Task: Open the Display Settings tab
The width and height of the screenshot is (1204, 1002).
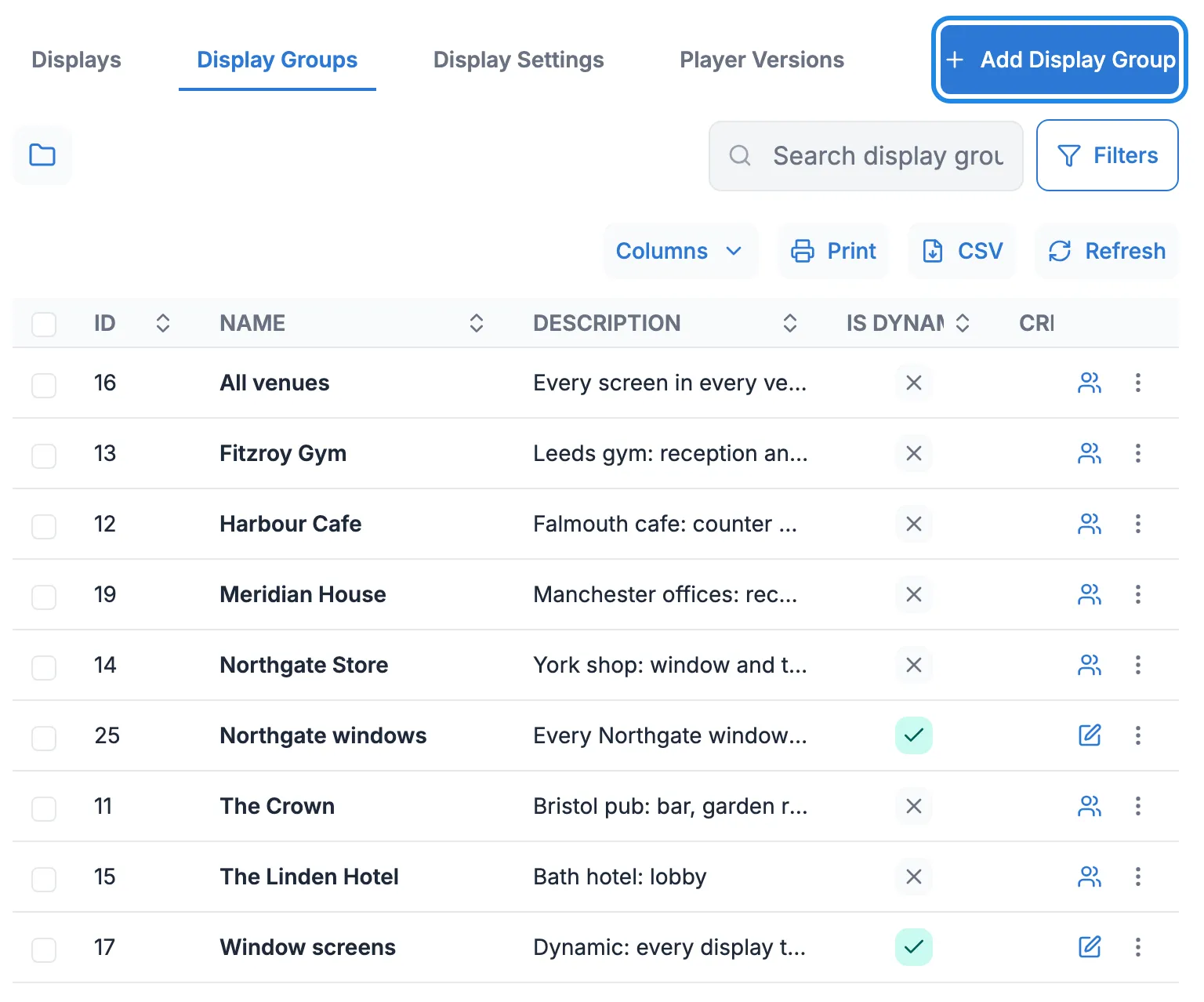Action: 519,60
